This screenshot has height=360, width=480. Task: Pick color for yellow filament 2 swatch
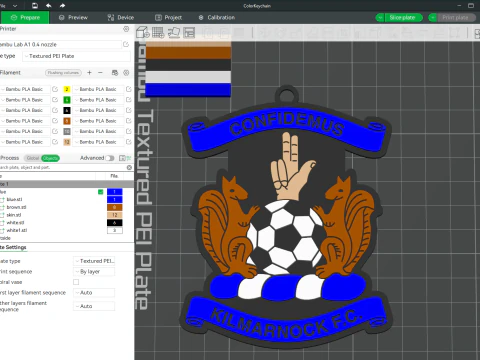(67, 89)
